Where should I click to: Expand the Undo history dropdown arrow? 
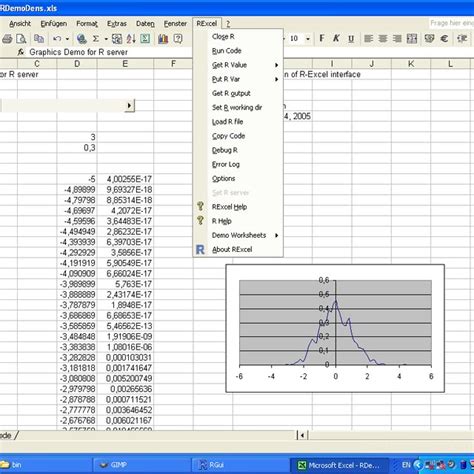coord(67,39)
